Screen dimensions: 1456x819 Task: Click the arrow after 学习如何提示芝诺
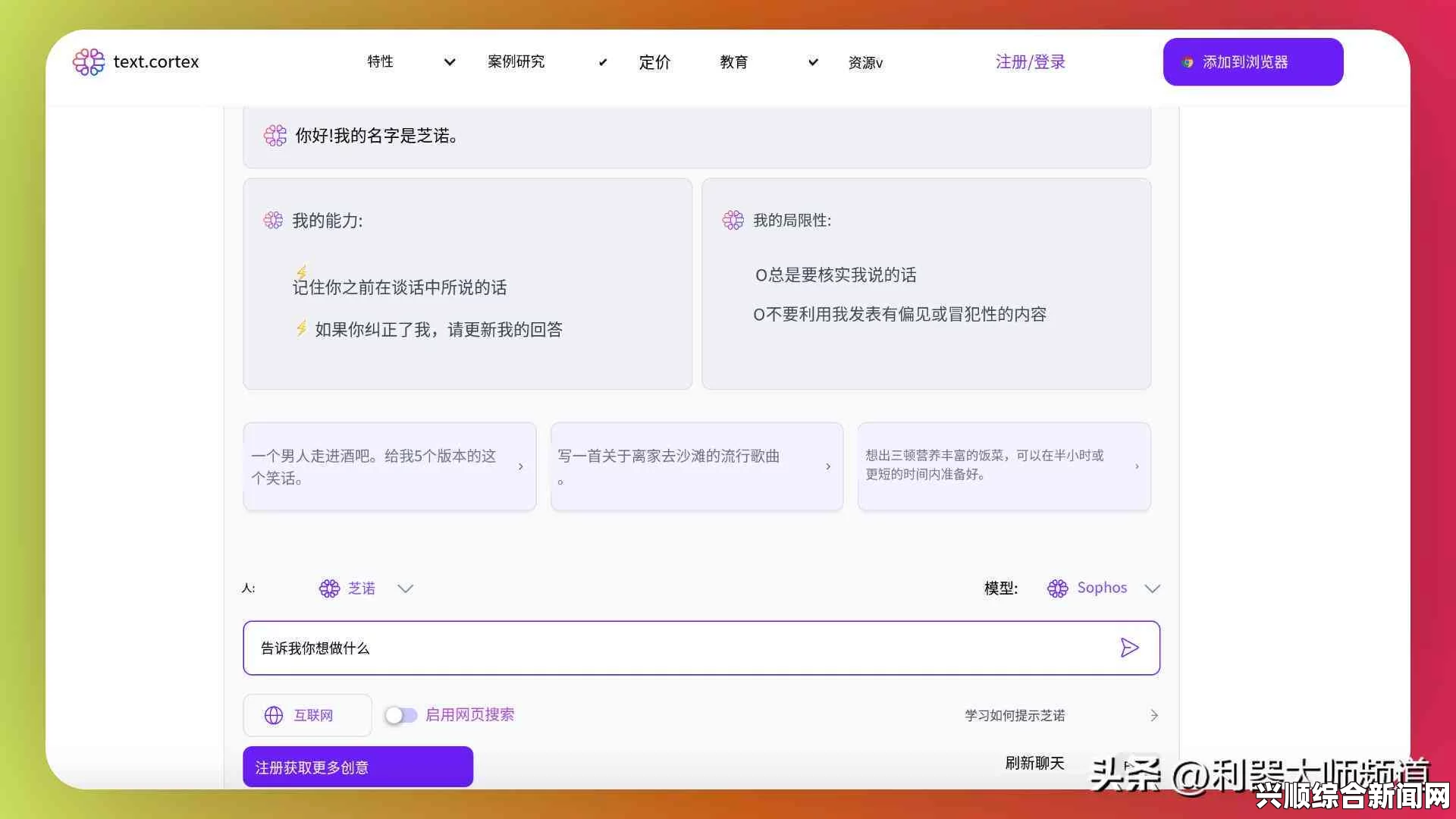[x=1153, y=715]
